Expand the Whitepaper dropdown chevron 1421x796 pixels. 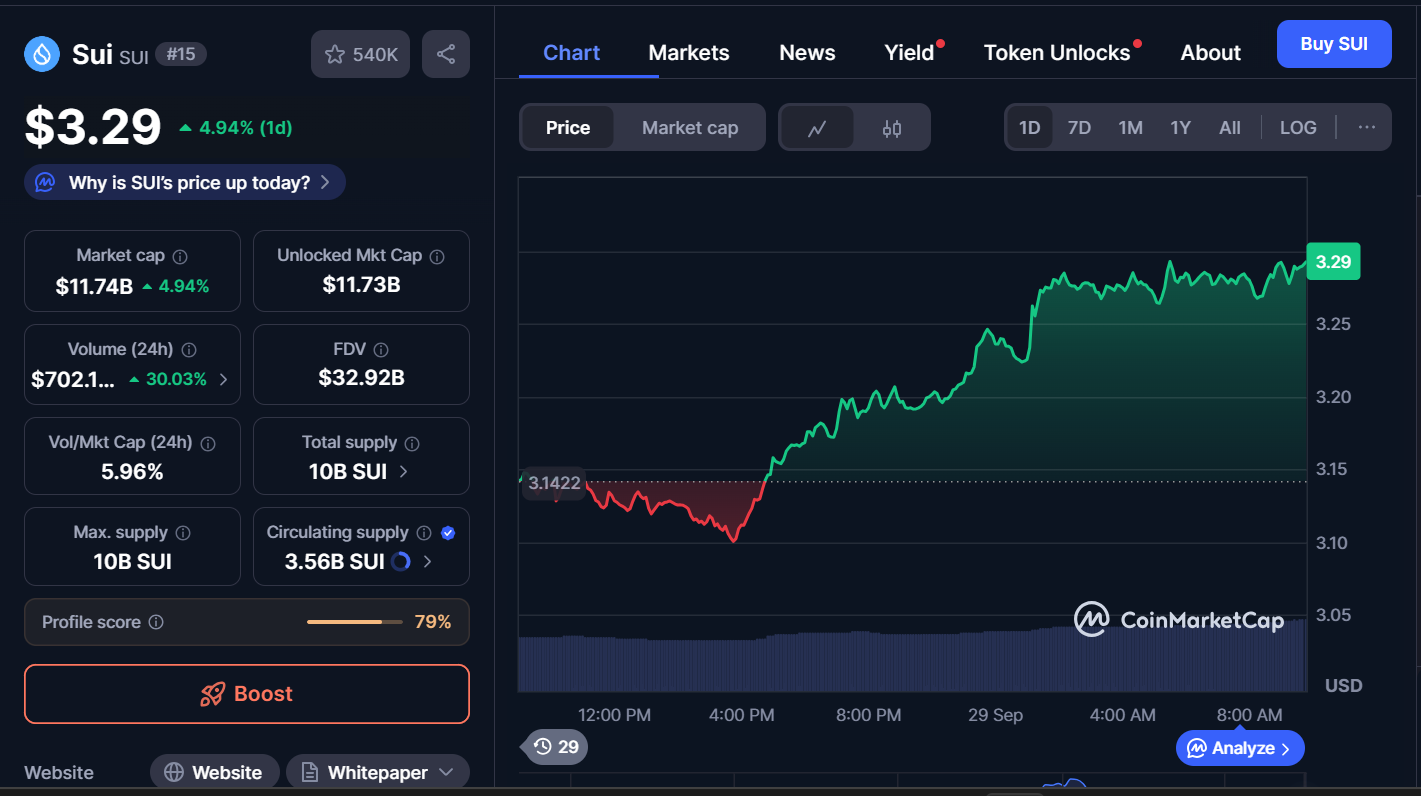(x=447, y=772)
